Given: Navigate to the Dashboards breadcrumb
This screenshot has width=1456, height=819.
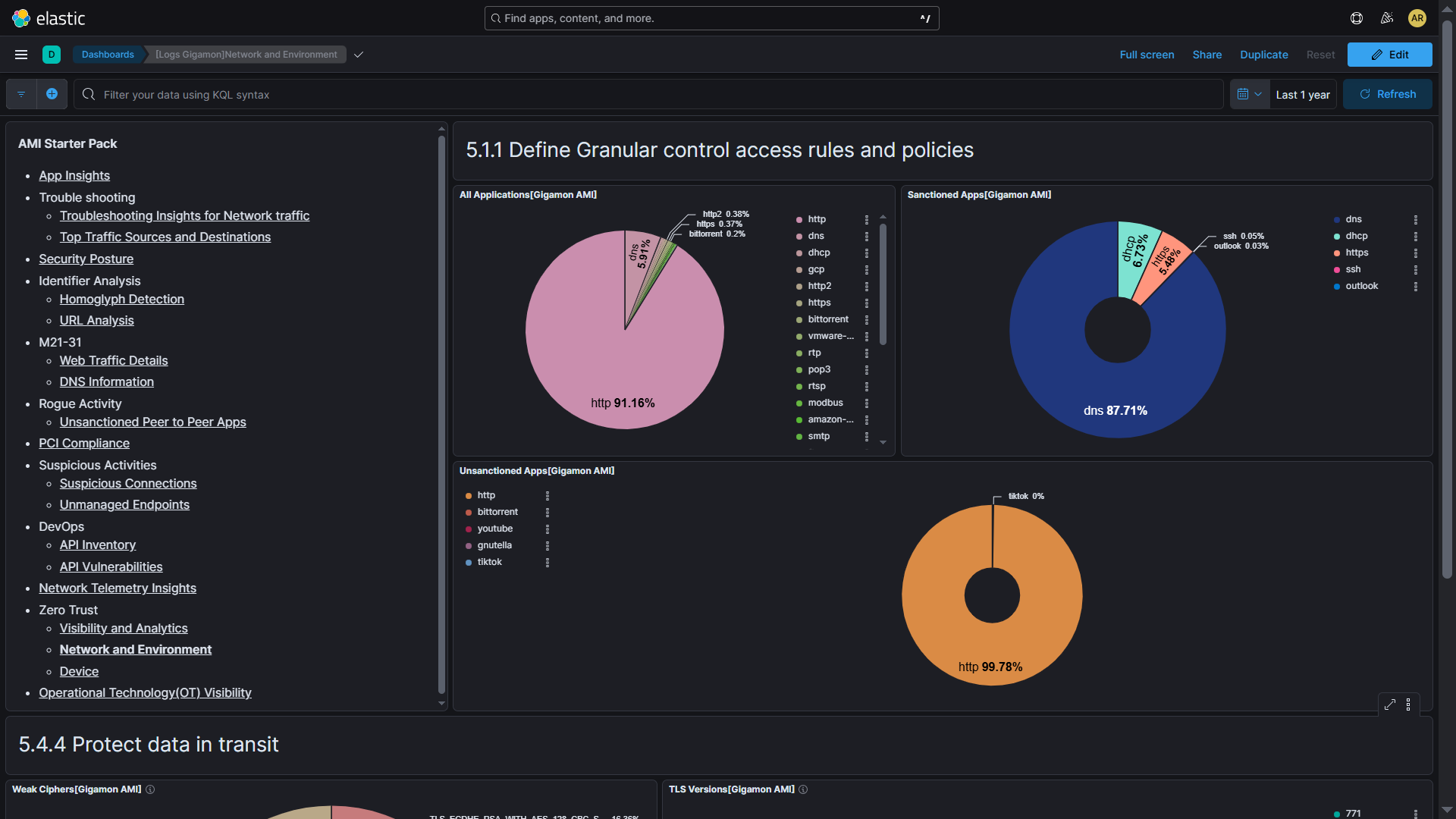Looking at the screenshot, I should point(107,54).
